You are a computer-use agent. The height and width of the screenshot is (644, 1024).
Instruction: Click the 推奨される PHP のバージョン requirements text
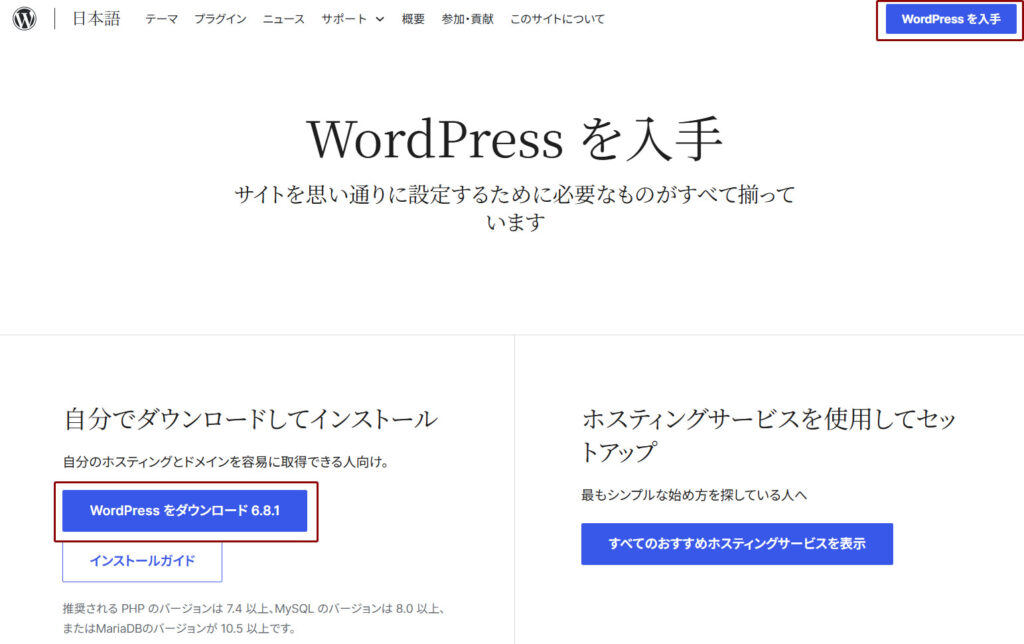255,619
